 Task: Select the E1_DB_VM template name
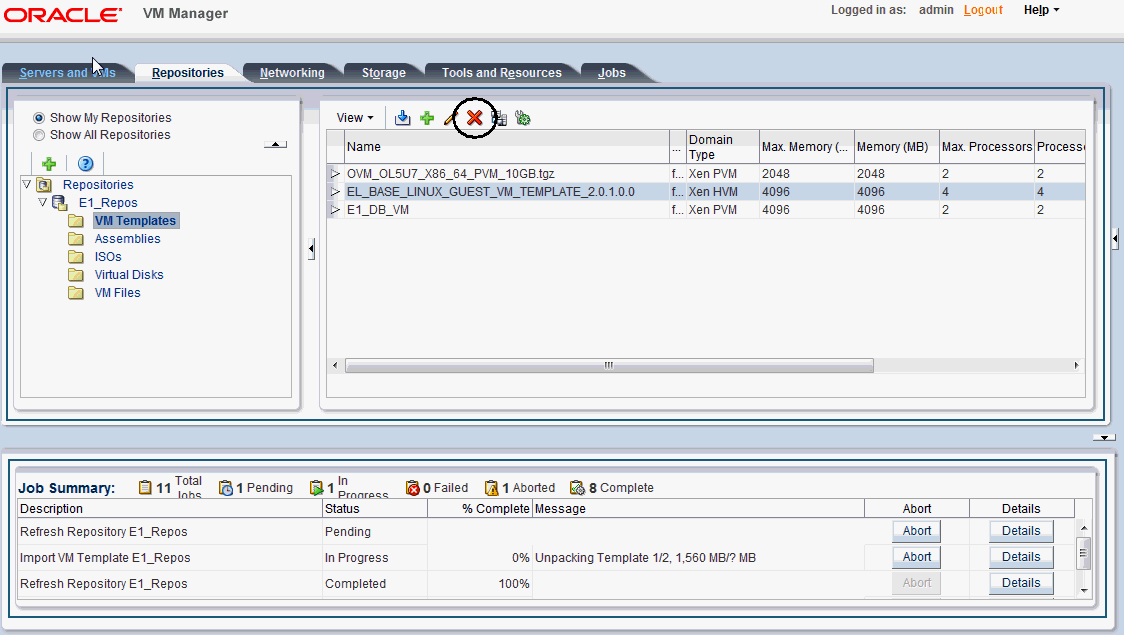point(378,209)
